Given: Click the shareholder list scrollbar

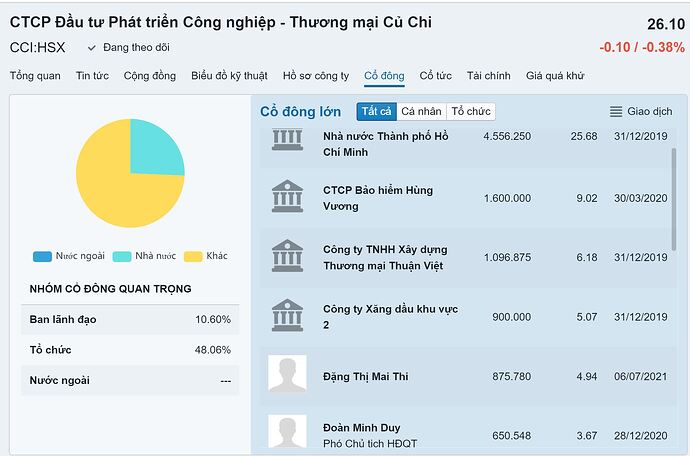Looking at the screenshot, I should 673,200.
